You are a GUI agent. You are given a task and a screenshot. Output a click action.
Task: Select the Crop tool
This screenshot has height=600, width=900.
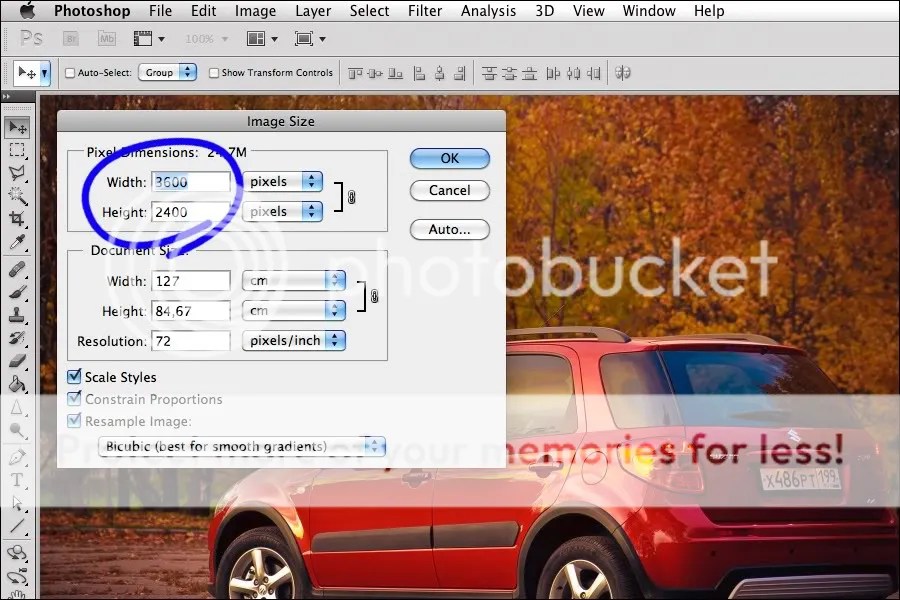17,219
